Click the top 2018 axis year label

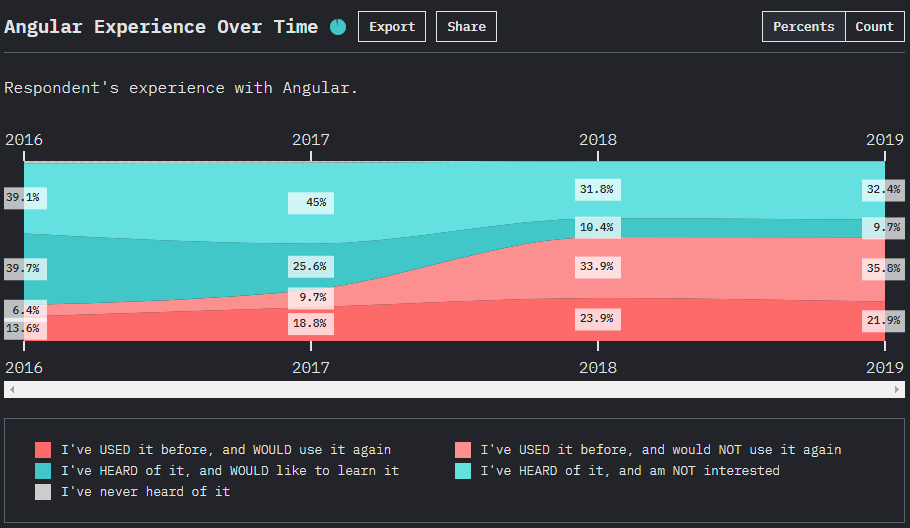coord(598,140)
